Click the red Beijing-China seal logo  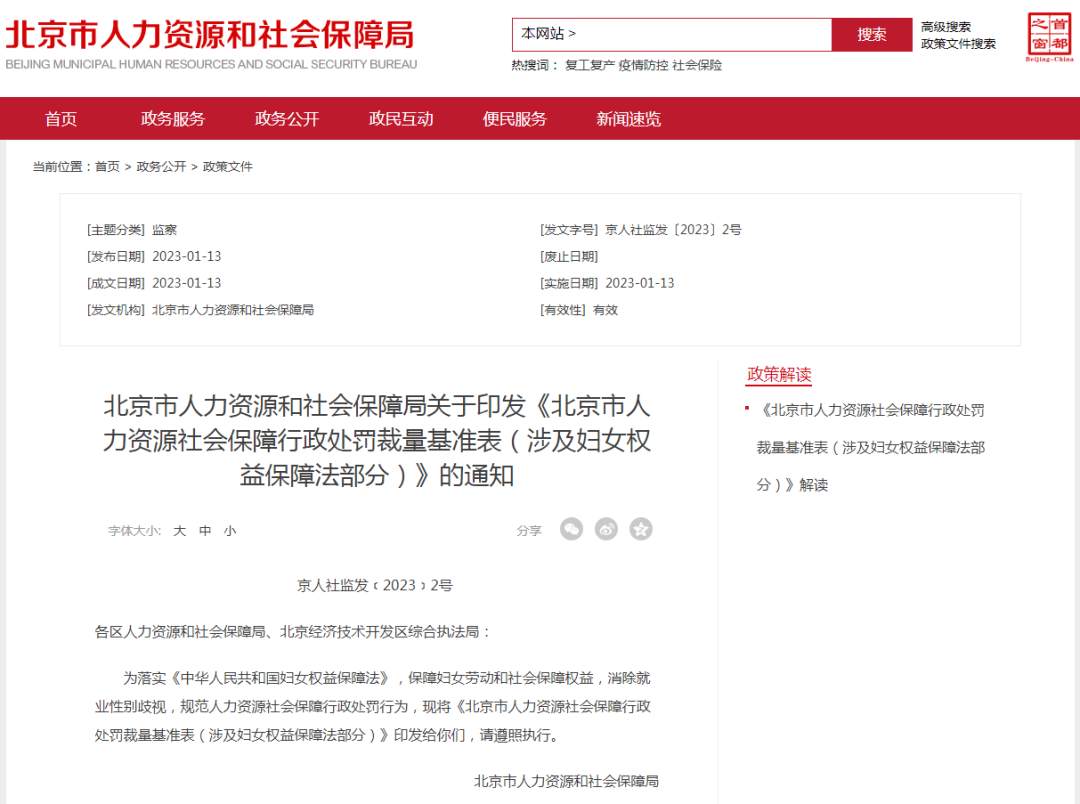1049,38
